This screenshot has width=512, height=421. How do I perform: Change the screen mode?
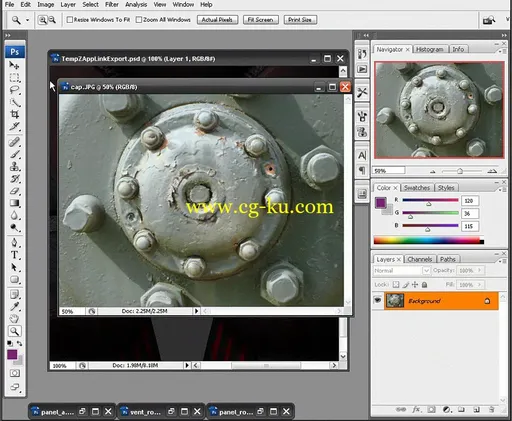[14, 387]
